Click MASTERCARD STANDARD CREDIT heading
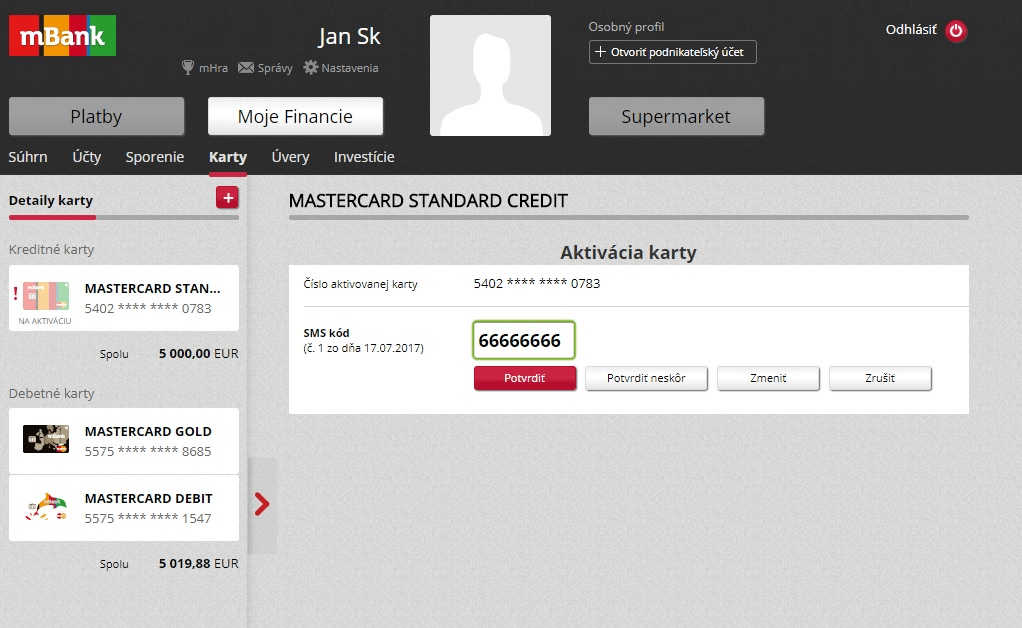Viewport: 1022px width, 628px height. (428, 201)
